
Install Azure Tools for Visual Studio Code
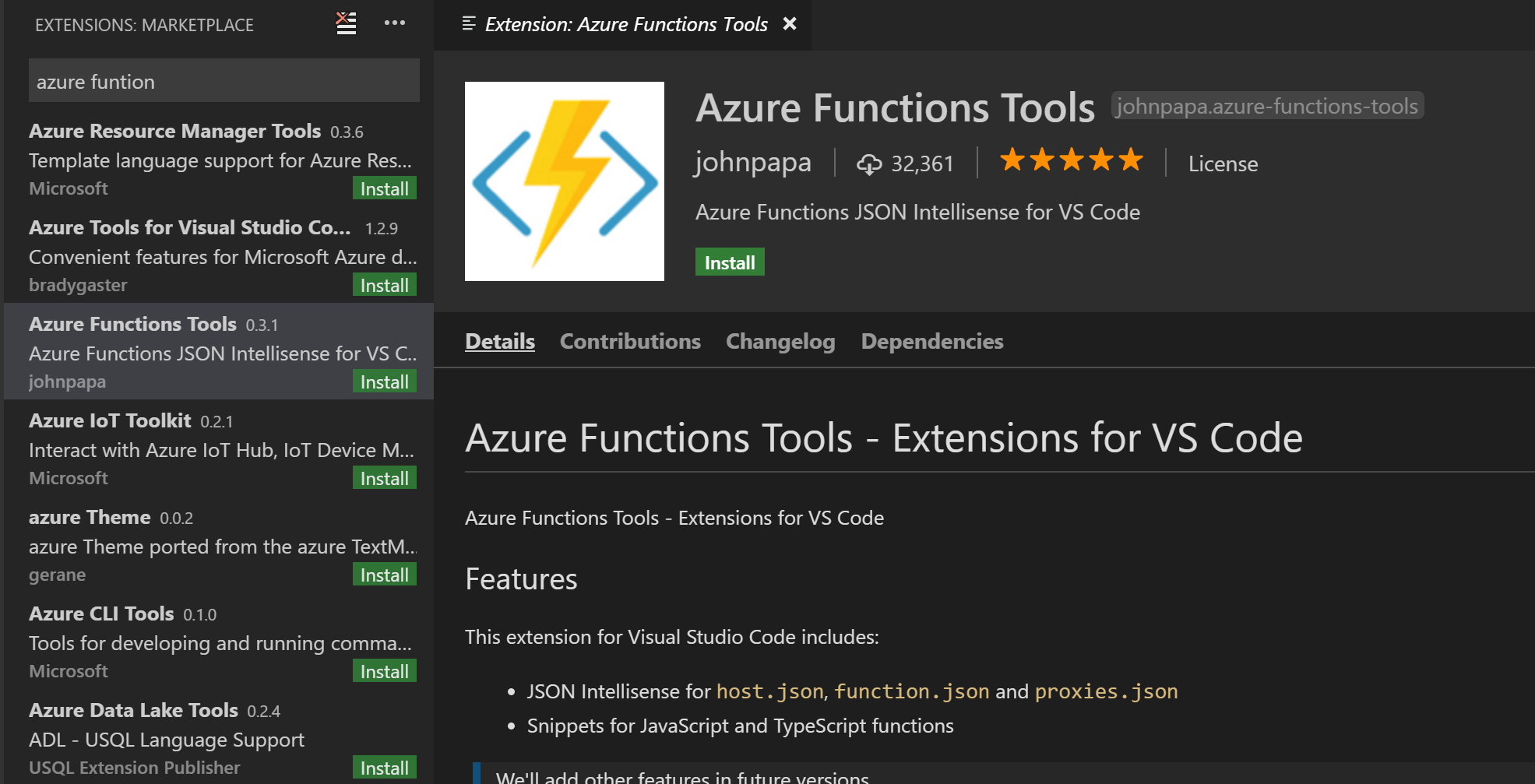[385, 285]
